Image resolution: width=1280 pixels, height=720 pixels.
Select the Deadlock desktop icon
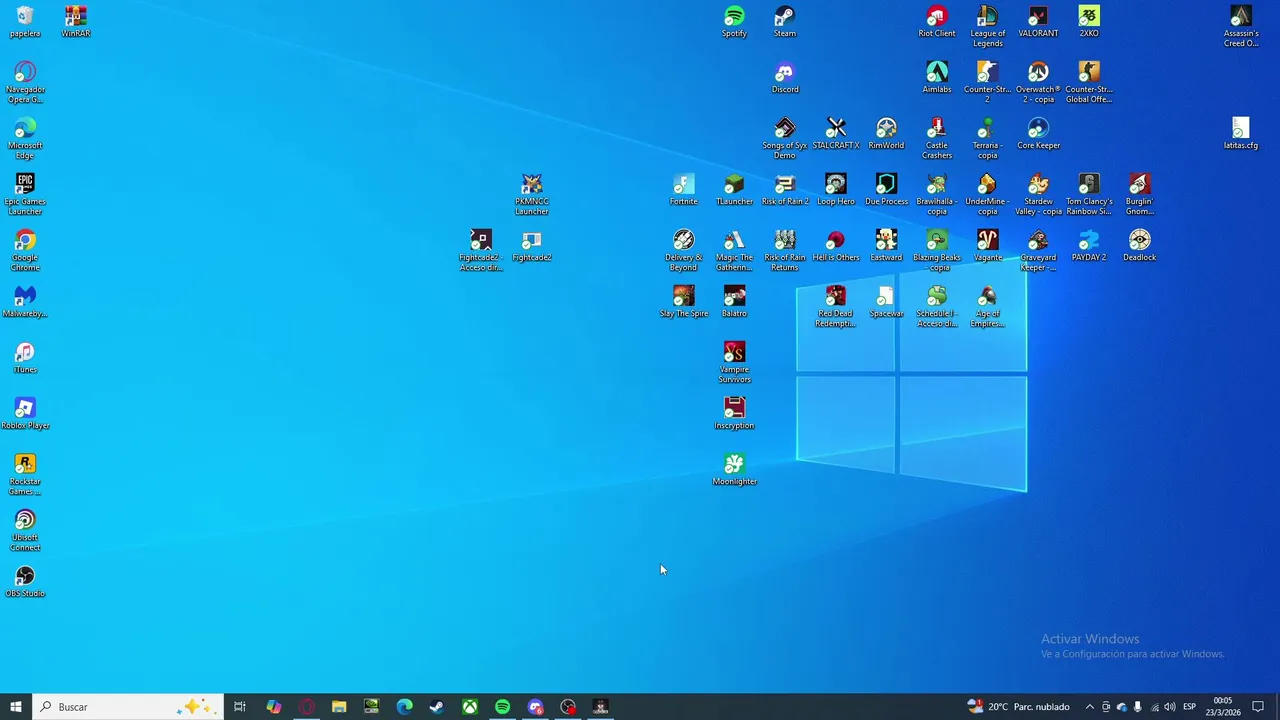click(1140, 246)
